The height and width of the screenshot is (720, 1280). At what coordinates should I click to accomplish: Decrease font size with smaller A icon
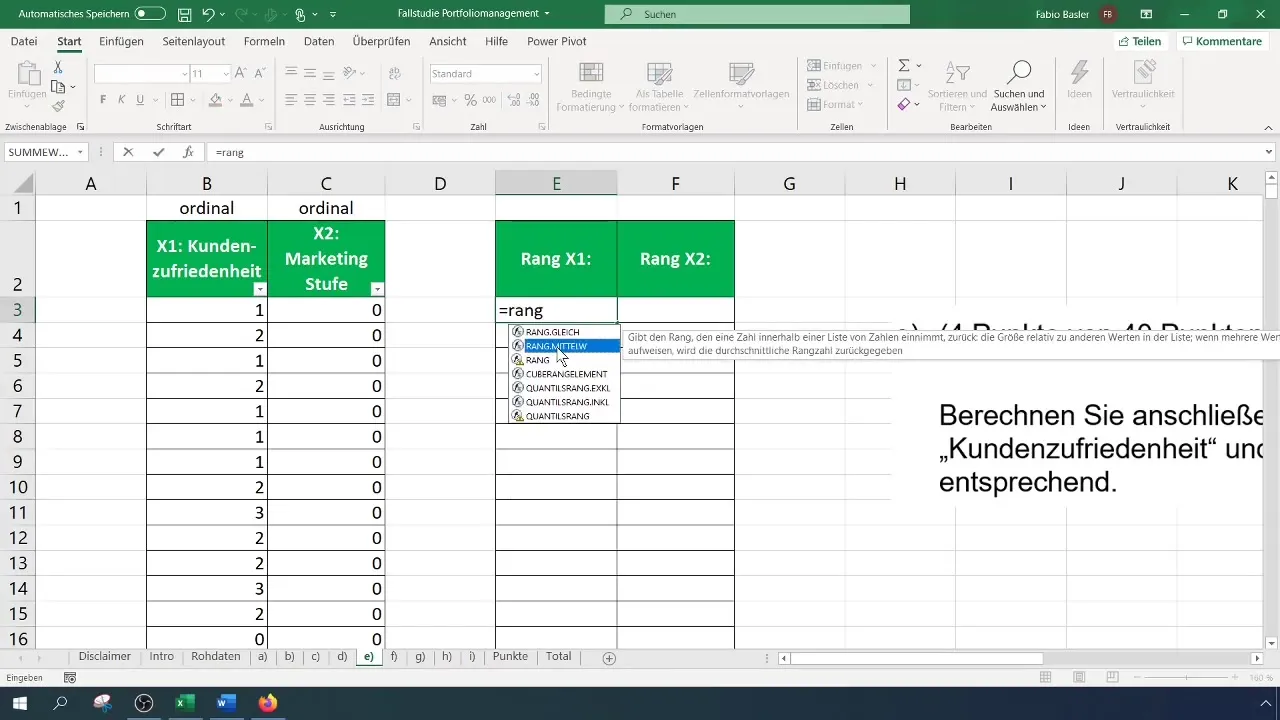(x=261, y=73)
